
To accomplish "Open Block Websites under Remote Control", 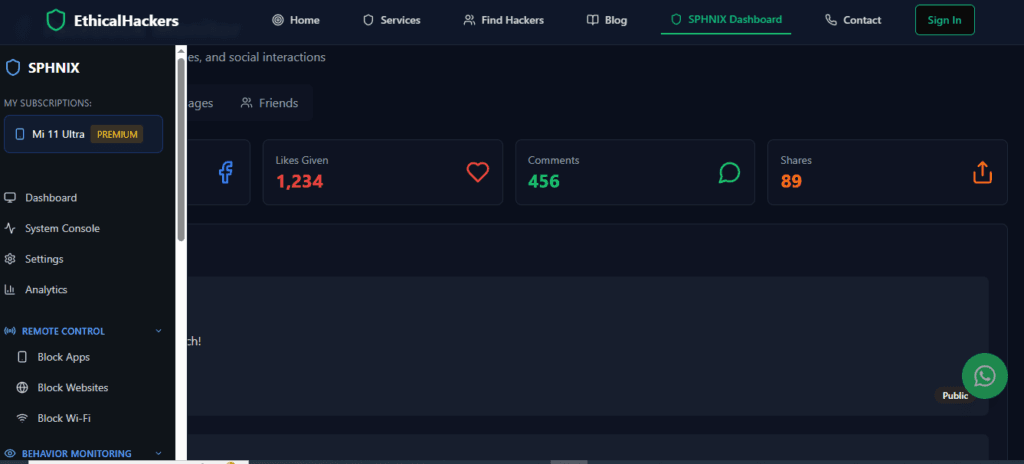I will [89, 388].
